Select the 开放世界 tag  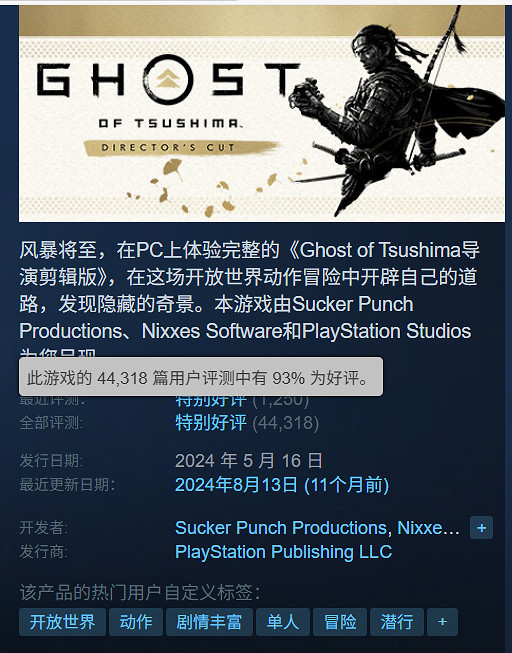coord(62,622)
